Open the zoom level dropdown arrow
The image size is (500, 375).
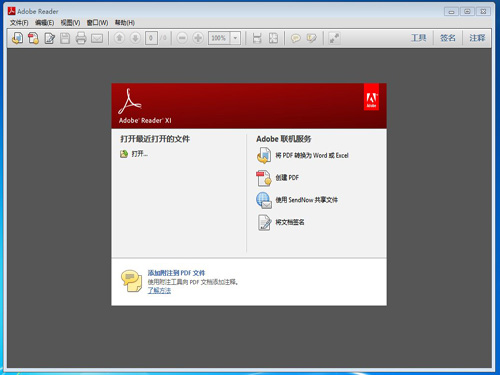click(x=235, y=38)
